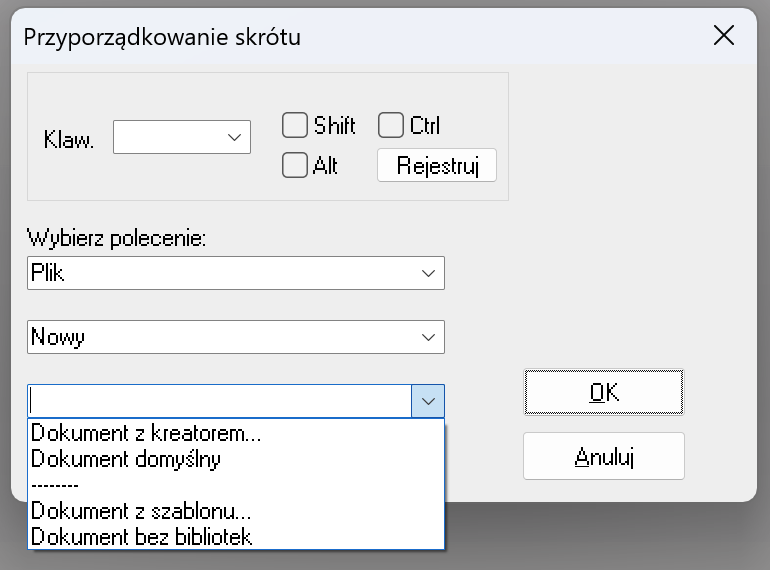Click the Anuluj button
The width and height of the screenshot is (770, 570).
point(604,456)
